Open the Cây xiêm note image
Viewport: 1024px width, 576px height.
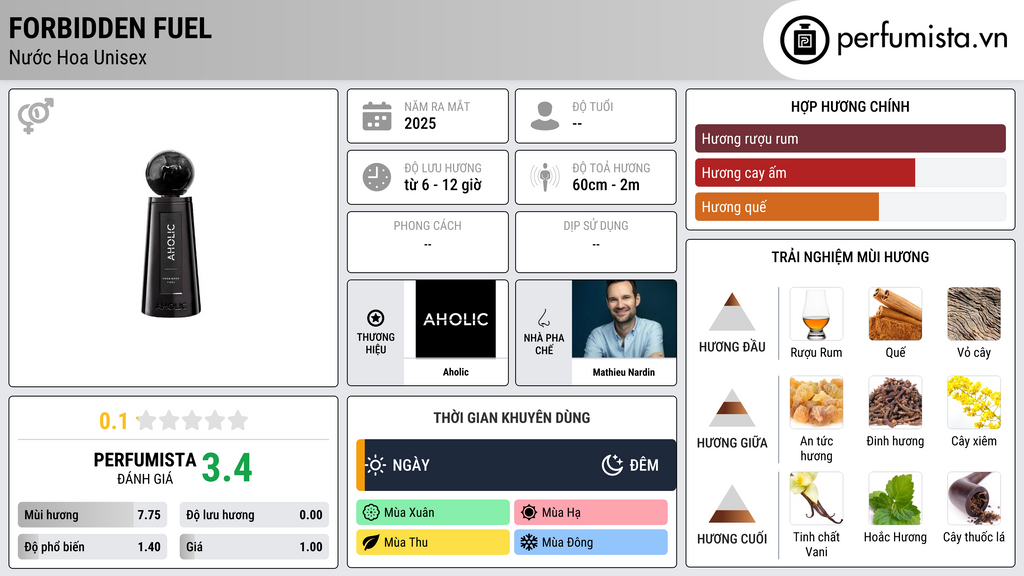974,402
